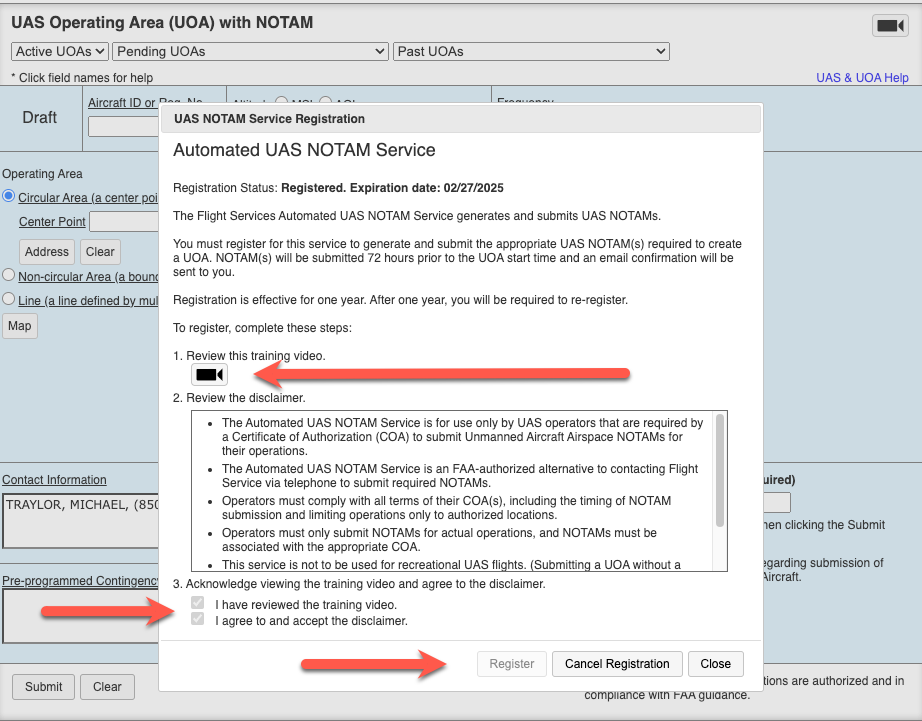Open the Map button
The height and width of the screenshot is (721, 922).
click(19, 326)
